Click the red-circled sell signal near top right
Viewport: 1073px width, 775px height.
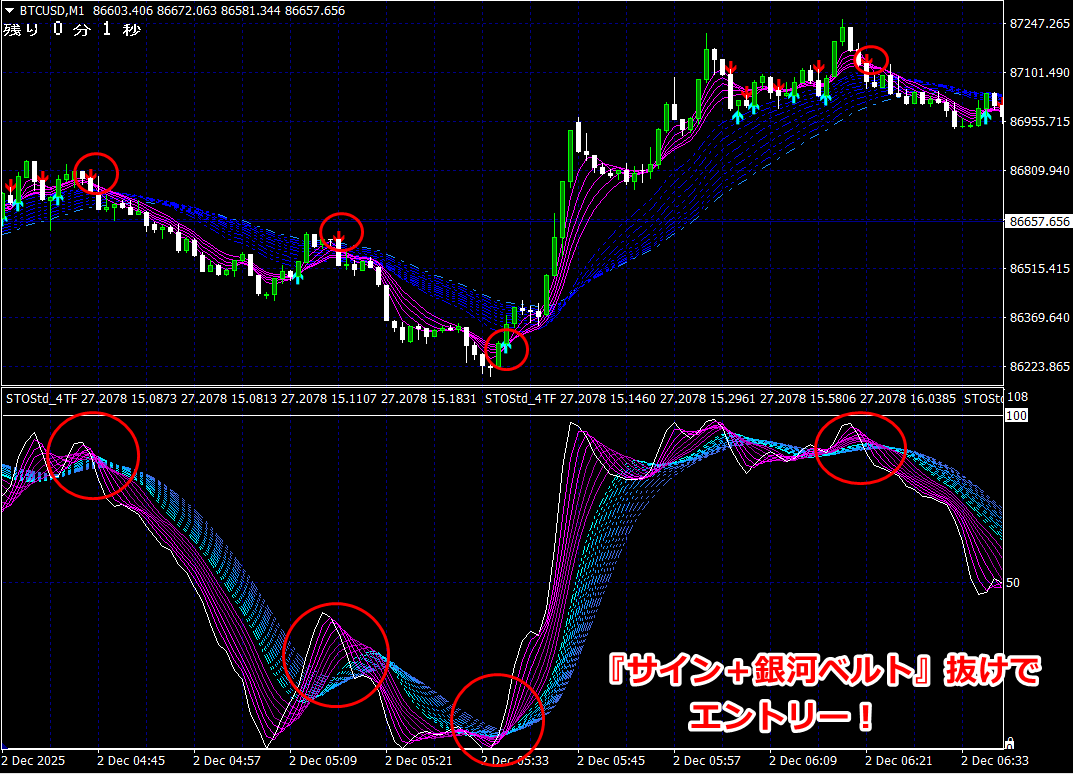click(x=869, y=62)
